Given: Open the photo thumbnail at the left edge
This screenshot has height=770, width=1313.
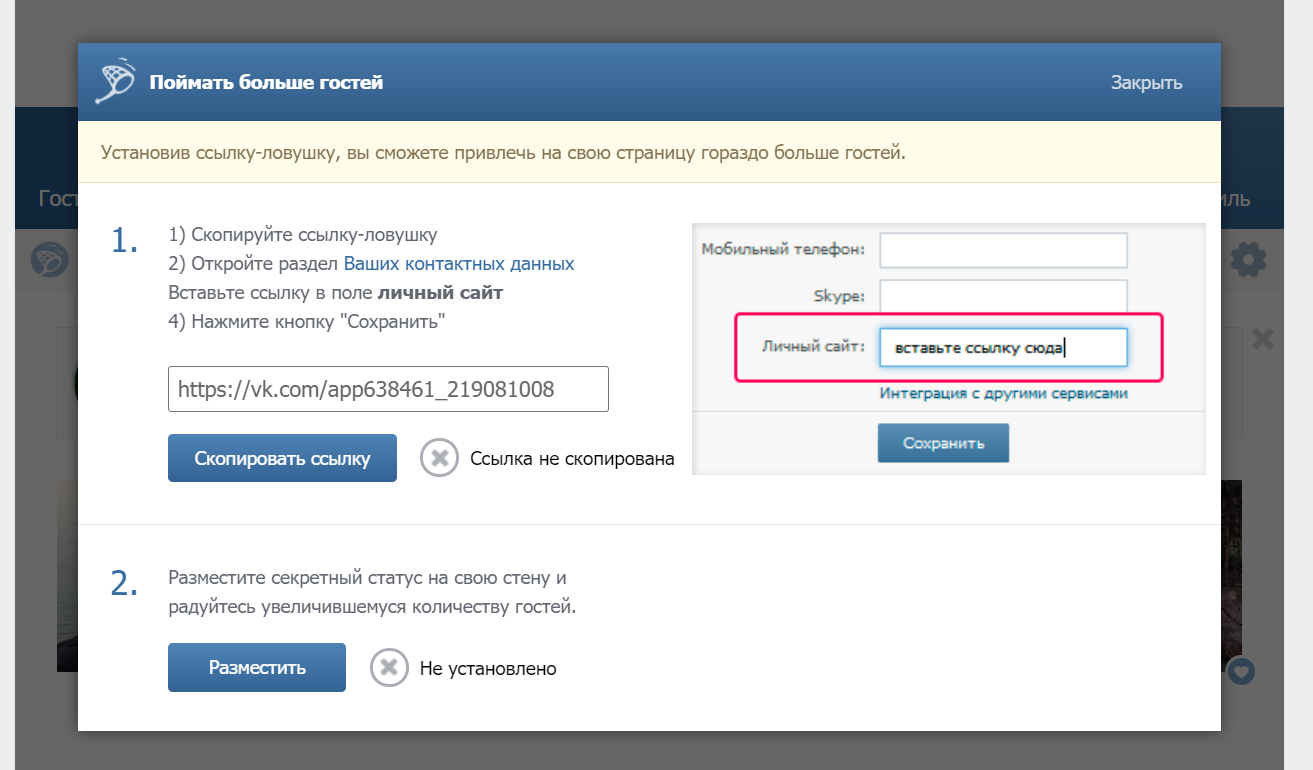Looking at the screenshot, I should 67,575.
